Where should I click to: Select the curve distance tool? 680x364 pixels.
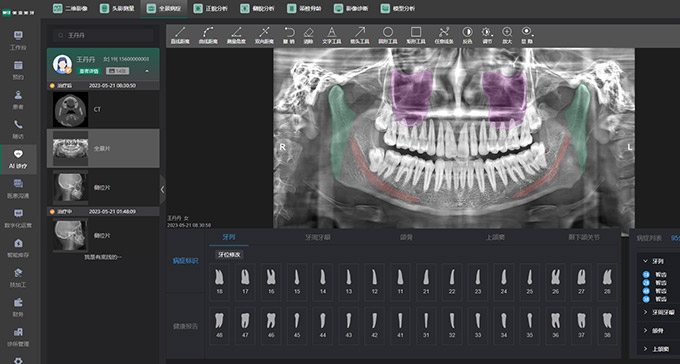208,35
